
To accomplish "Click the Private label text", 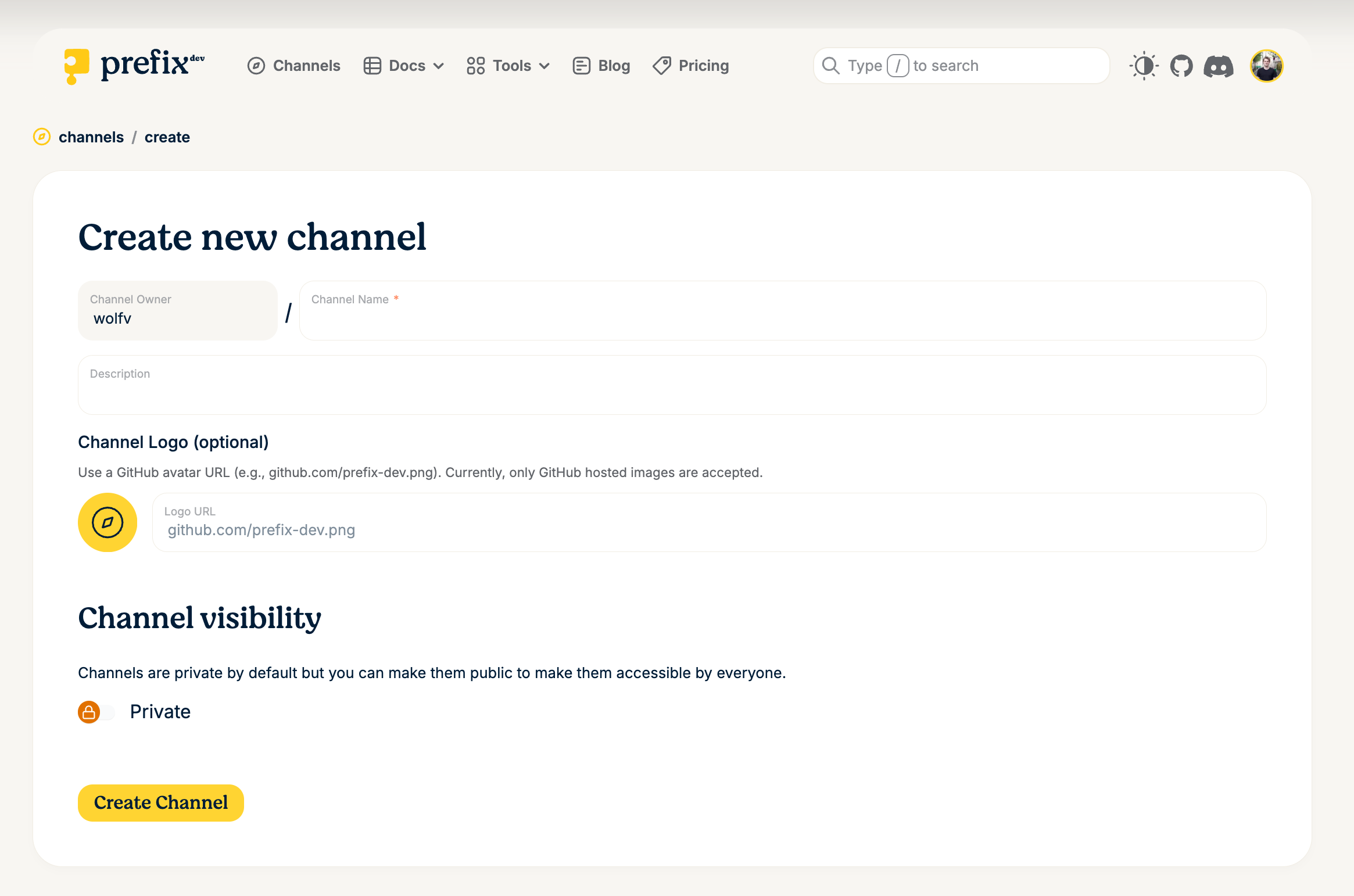I will tap(160, 711).
